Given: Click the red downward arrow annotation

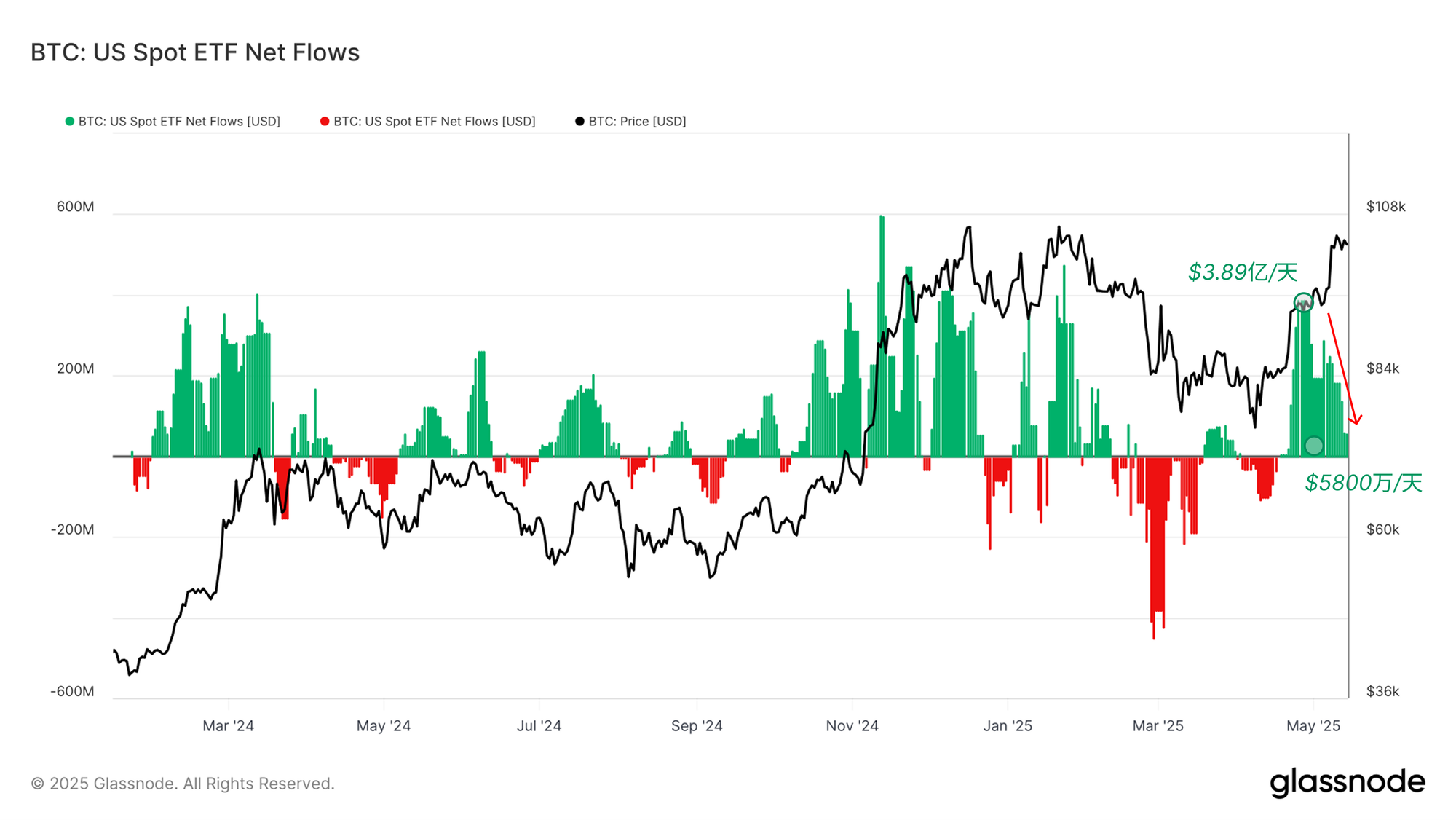Looking at the screenshot, I should coord(1342,368).
